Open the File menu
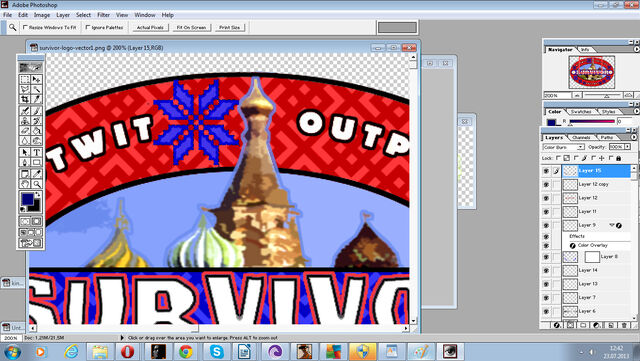 (7, 15)
